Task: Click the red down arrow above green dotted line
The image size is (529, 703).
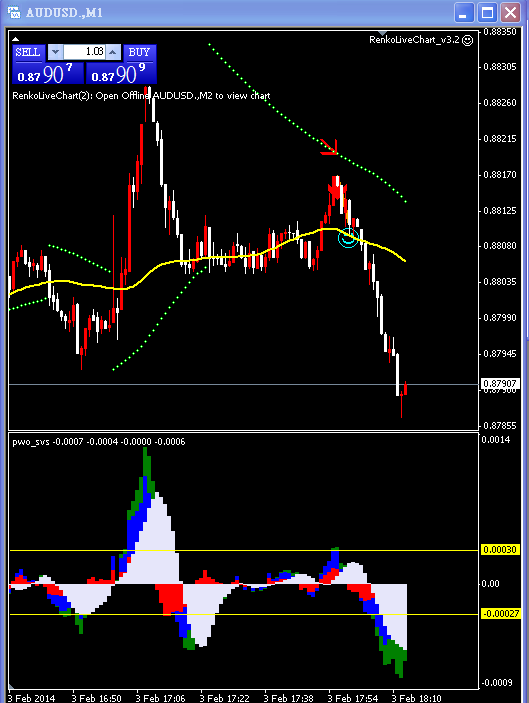Action: point(330,148)
